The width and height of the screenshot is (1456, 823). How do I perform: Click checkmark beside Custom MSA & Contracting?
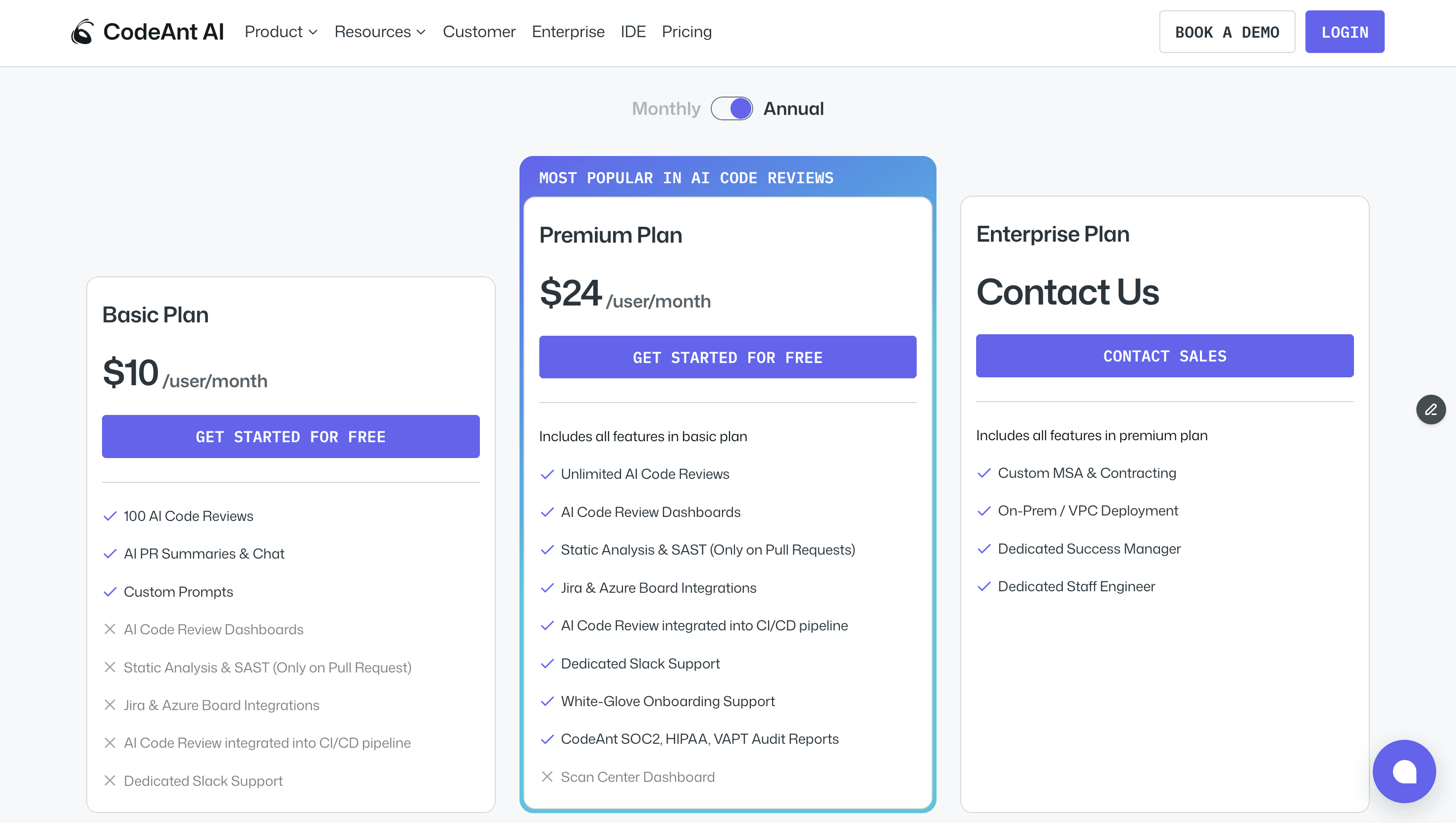[984, 473]
